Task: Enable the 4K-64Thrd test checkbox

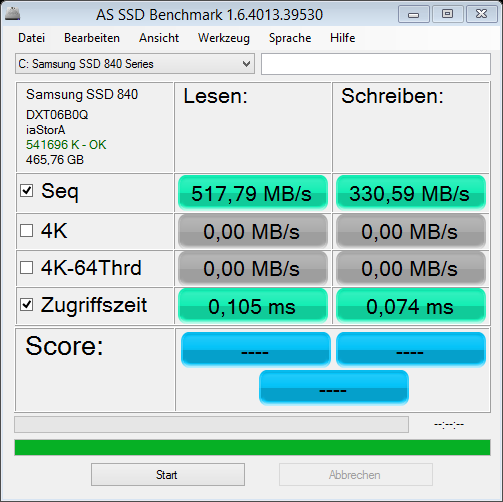Action: 26,267
